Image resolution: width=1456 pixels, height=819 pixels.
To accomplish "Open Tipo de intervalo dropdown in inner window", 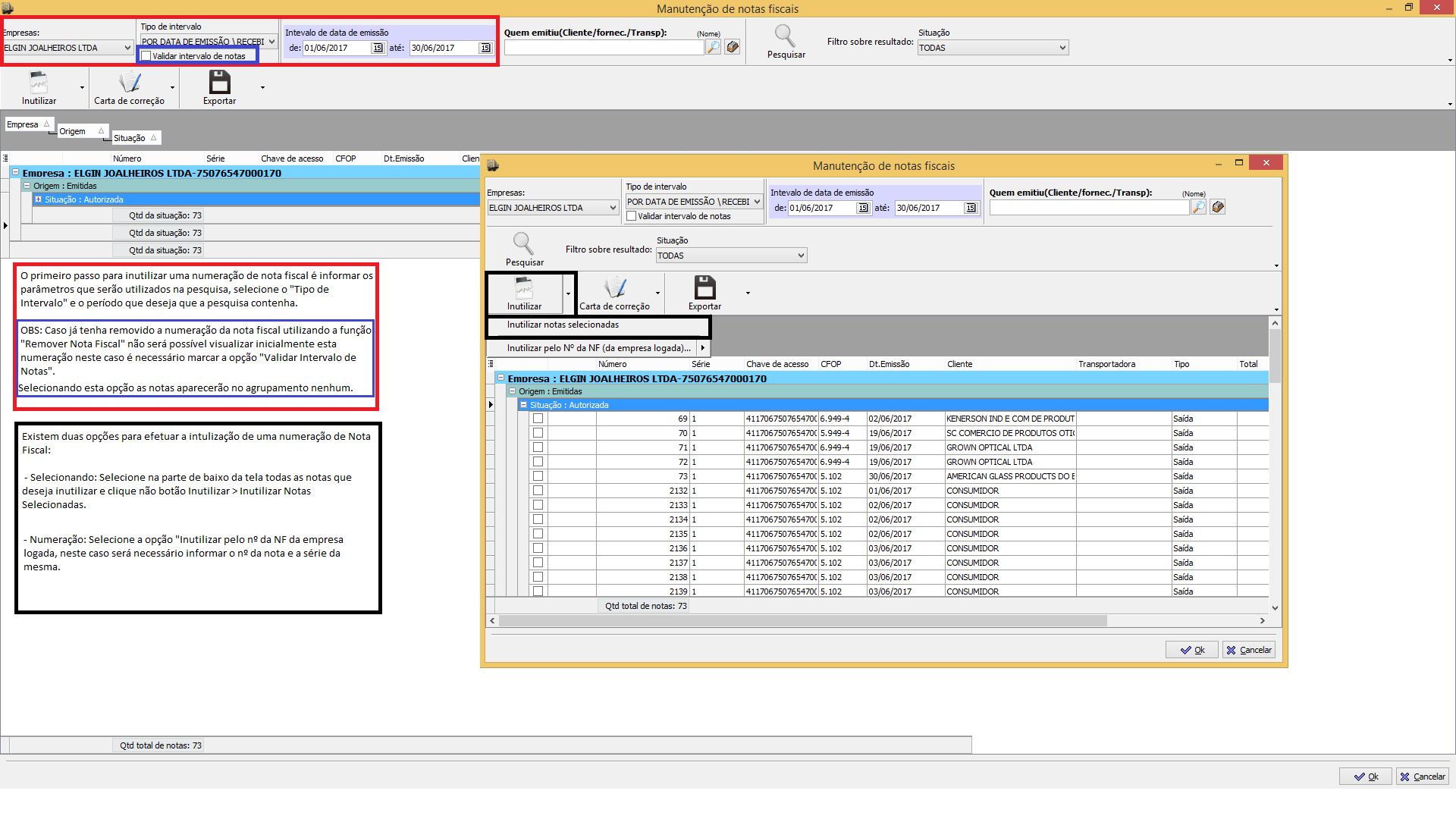I will [x=757, y=202].
